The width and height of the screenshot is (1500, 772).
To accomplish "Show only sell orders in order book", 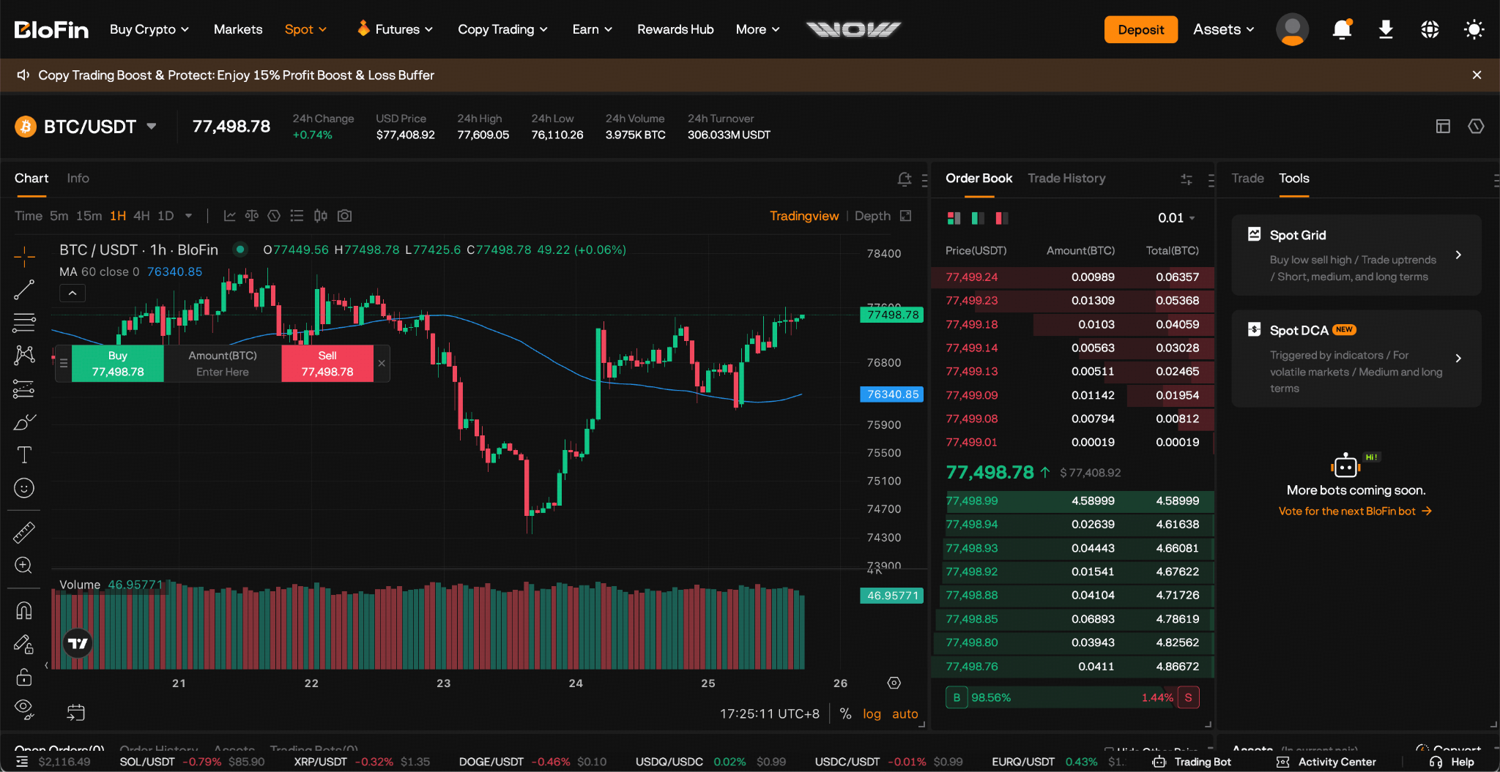I will pos(1002,218).
